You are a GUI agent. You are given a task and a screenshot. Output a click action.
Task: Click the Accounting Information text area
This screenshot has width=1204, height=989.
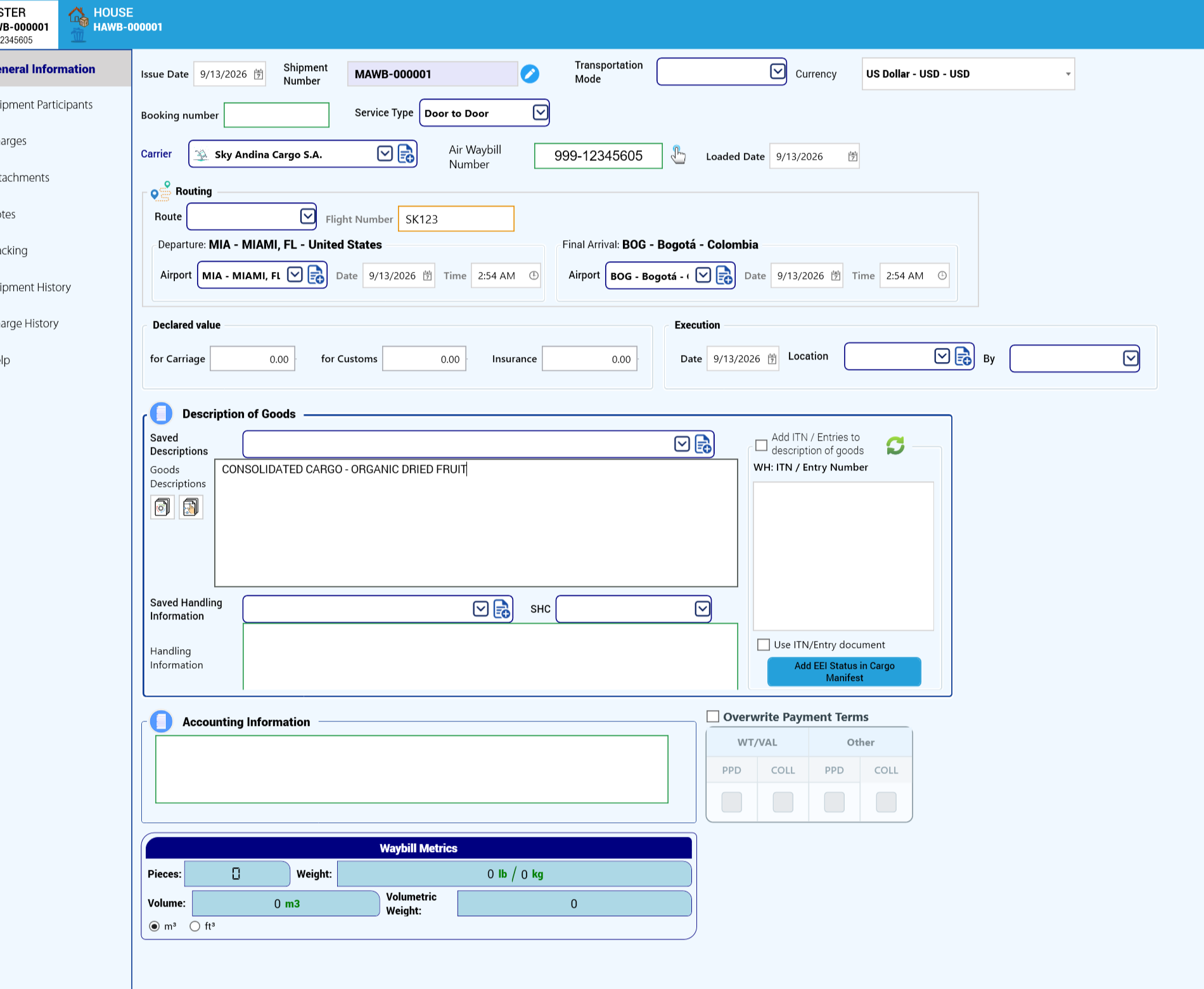[x=412, y=769]
